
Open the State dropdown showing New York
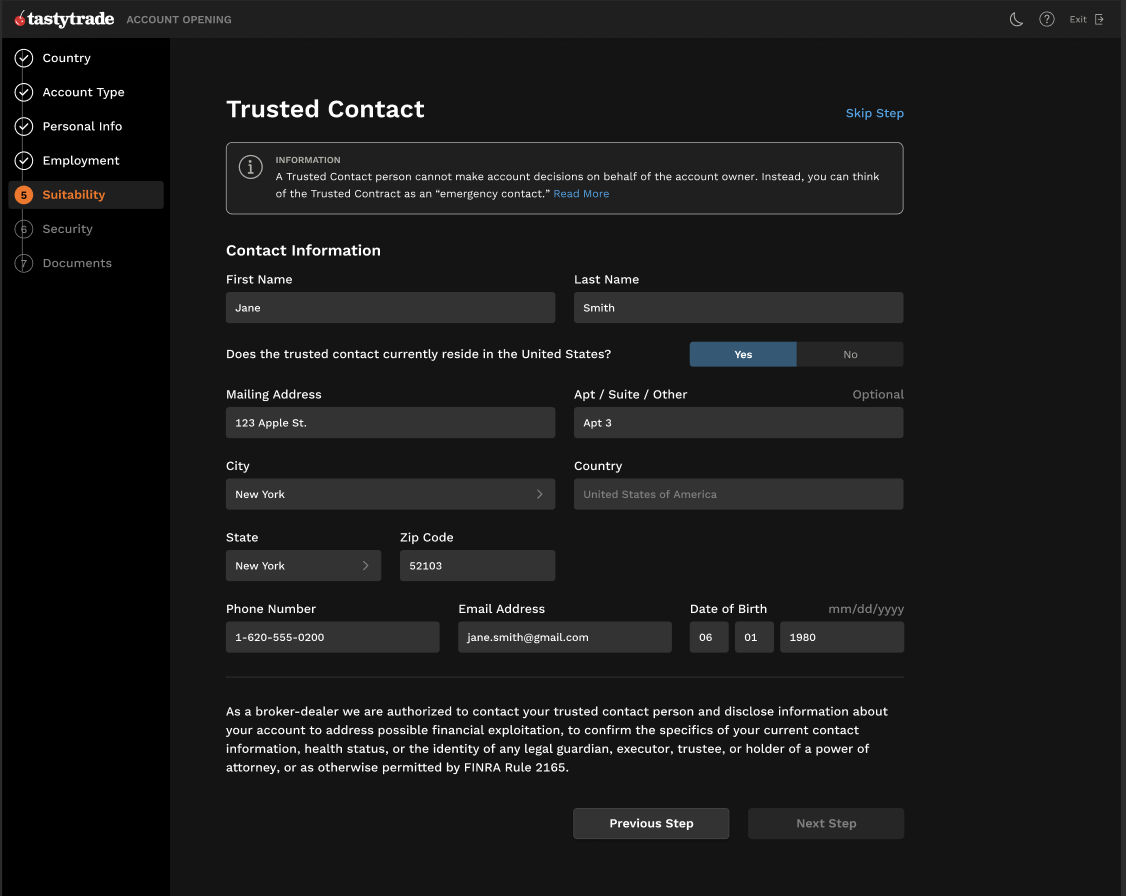[x=304, y=566]
